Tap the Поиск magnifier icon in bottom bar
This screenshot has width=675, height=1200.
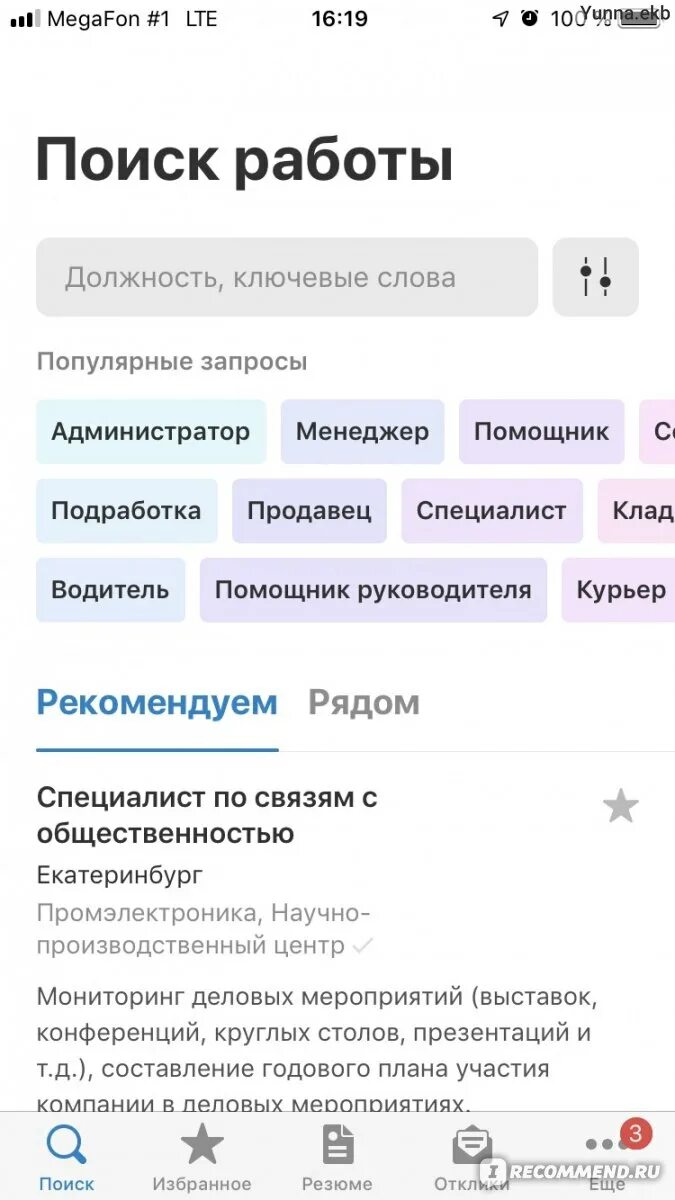tap(67, 1145)
